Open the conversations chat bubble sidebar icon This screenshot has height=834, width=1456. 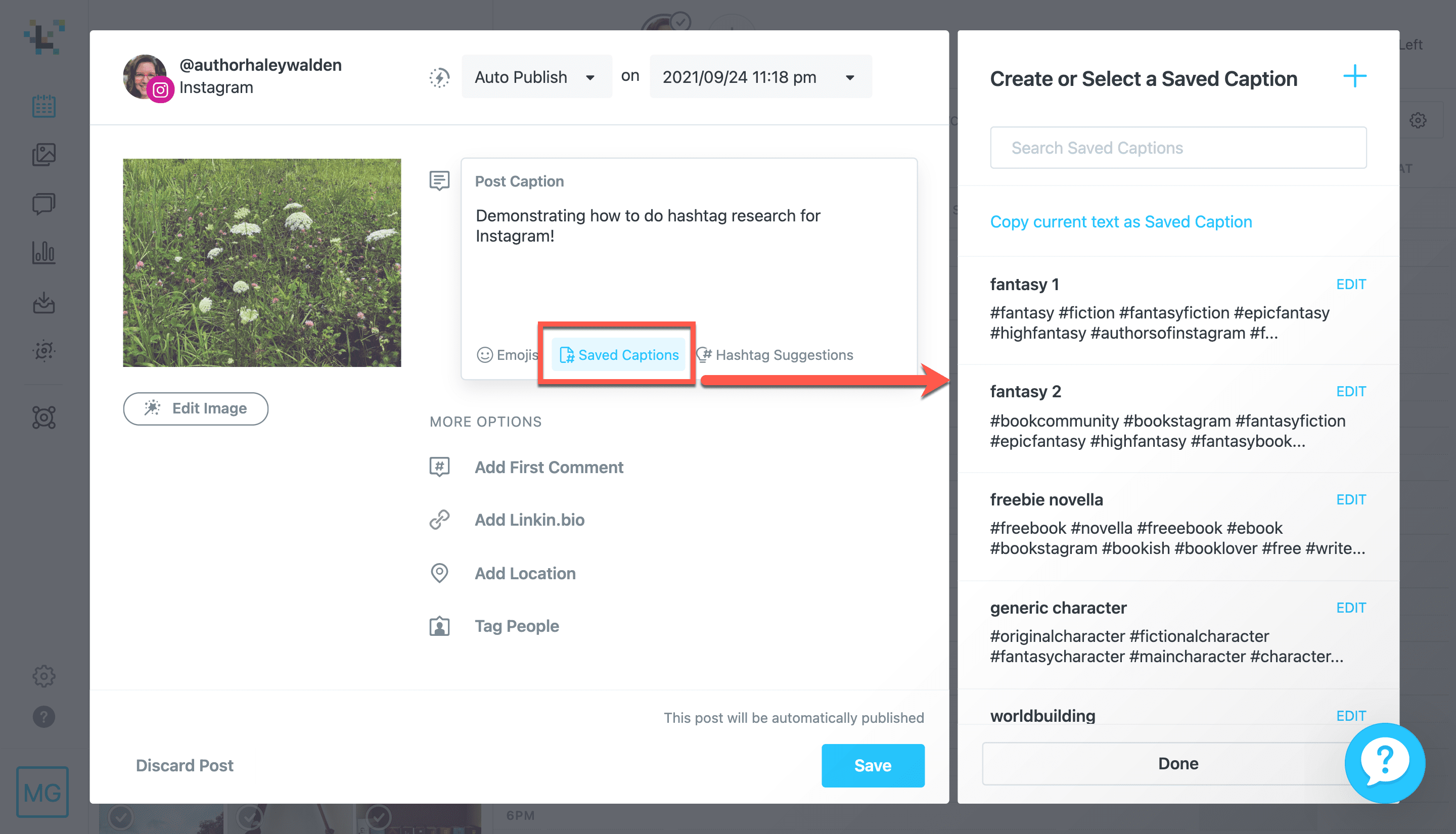point(43,203)
